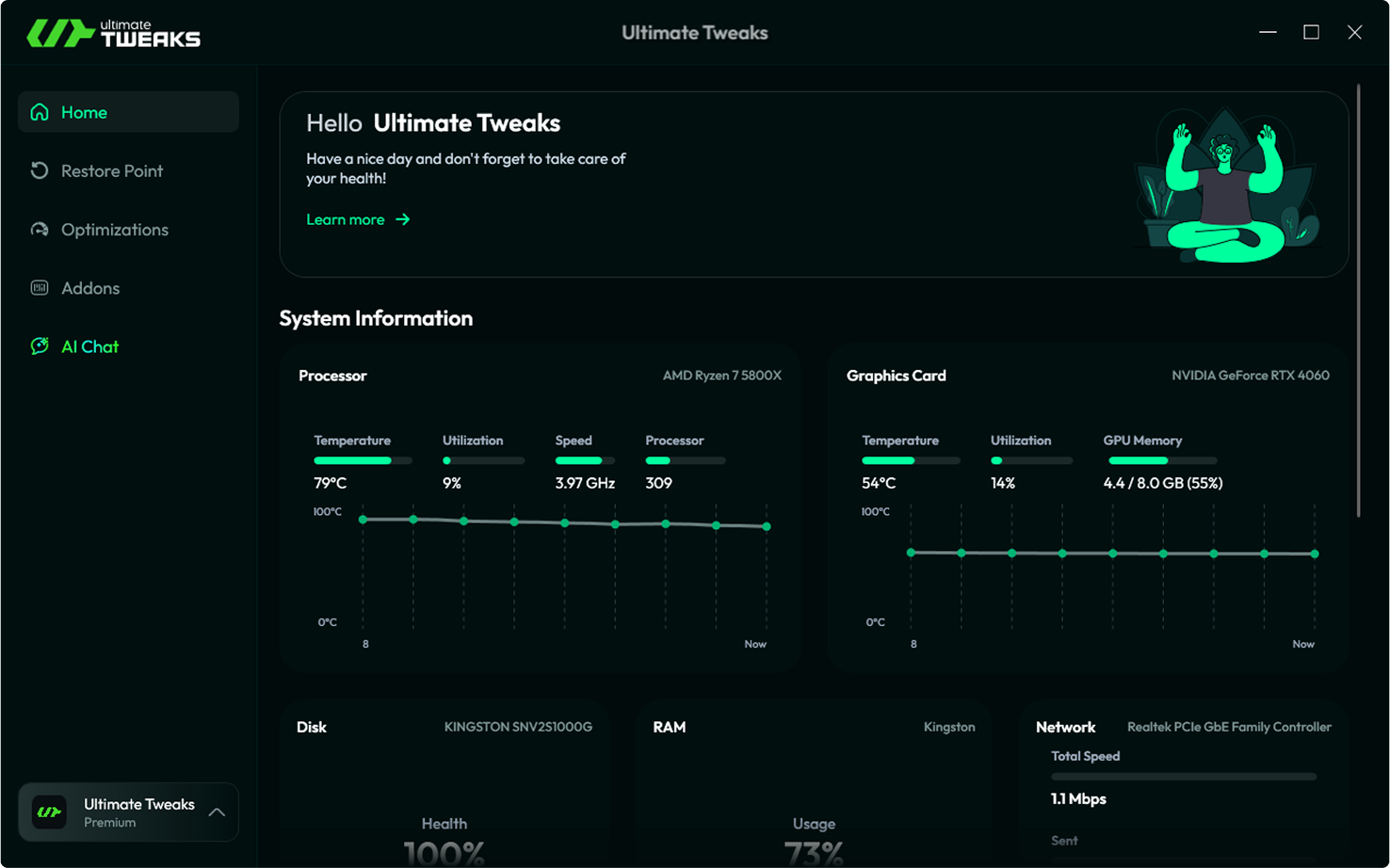The image size is (1390, 868).
Task: Open the Home menu item
Action: pos(128,112)
